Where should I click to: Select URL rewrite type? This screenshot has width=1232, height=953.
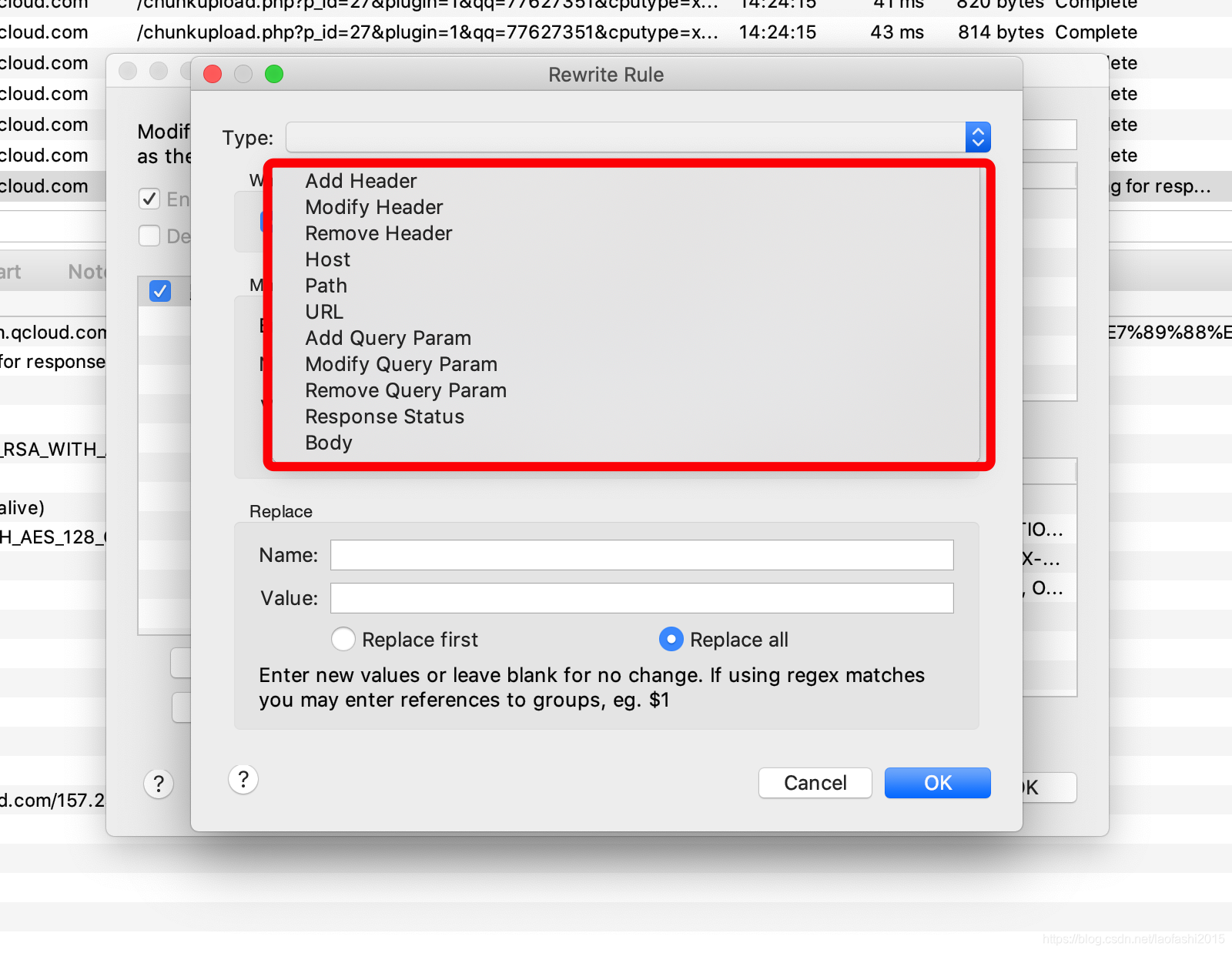(x=324, y=312)
